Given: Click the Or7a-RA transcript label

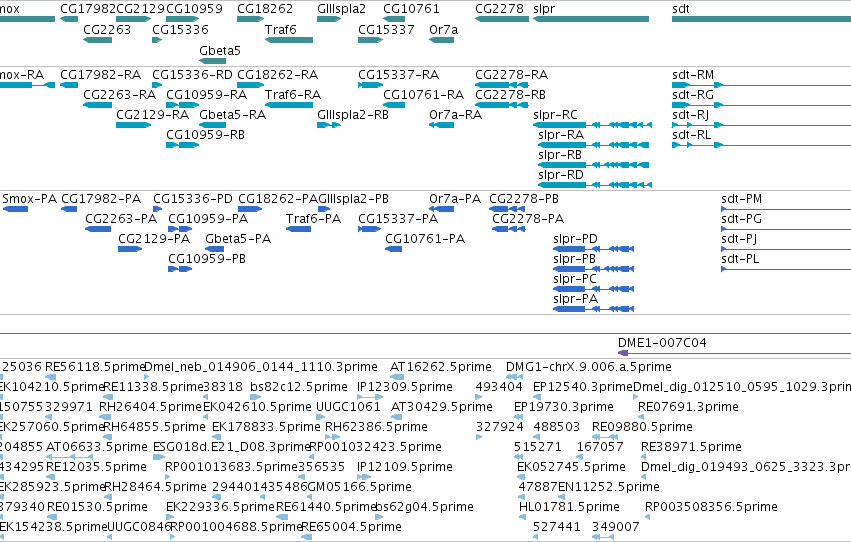Looking at the screenshot, I should (455, 114).
